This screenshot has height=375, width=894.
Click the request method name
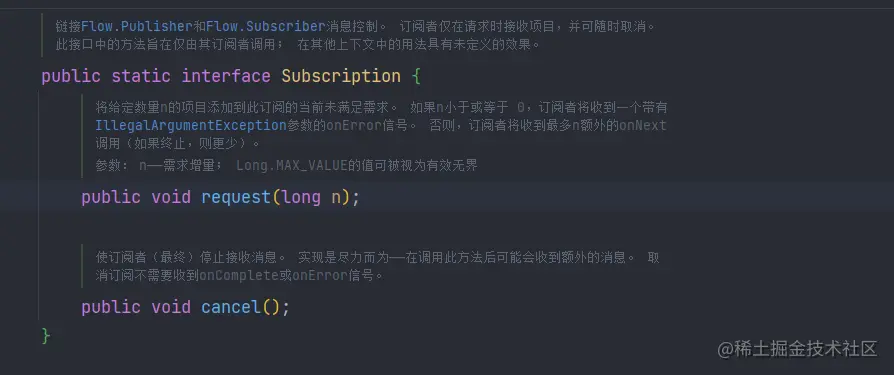coord(236,198)
